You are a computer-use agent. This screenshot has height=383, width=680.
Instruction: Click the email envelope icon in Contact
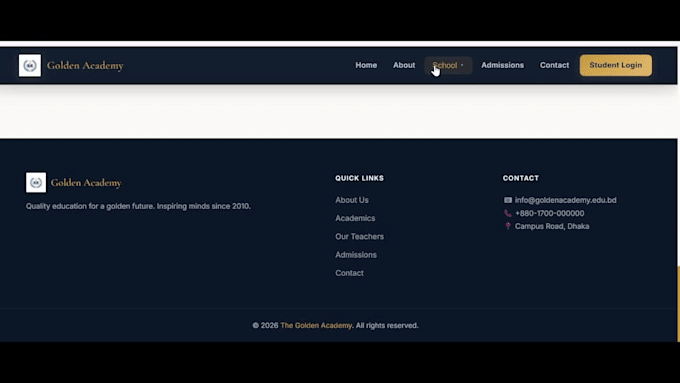tap(508, 200)
